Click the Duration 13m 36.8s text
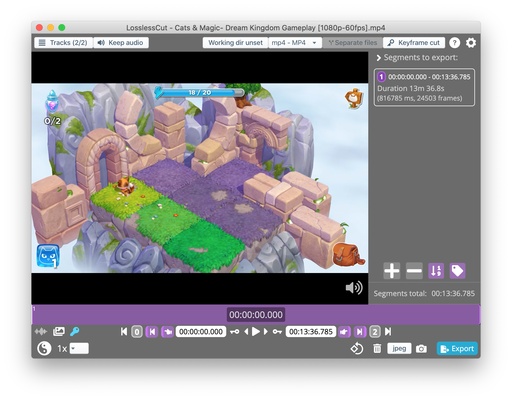Viewport: 512px width, 400px height. (x=411, y=88)
